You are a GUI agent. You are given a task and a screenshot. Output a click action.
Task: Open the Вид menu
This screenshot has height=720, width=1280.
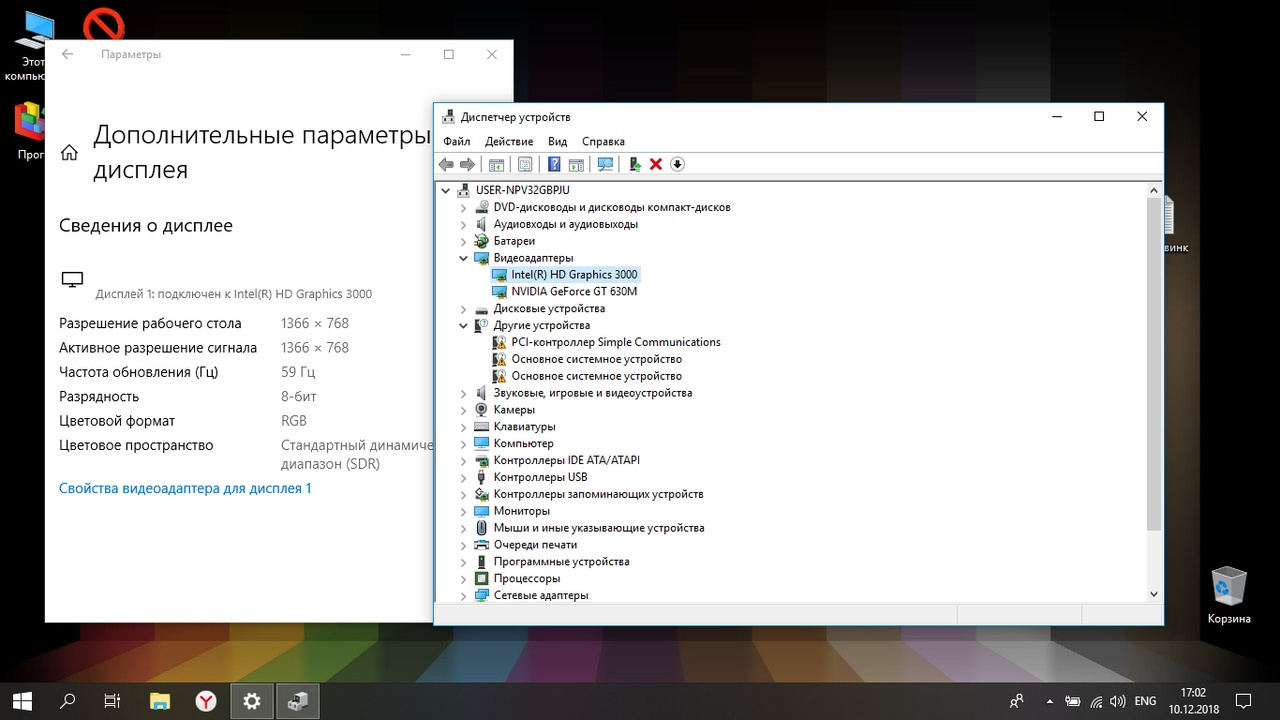[x=557, y=141]
